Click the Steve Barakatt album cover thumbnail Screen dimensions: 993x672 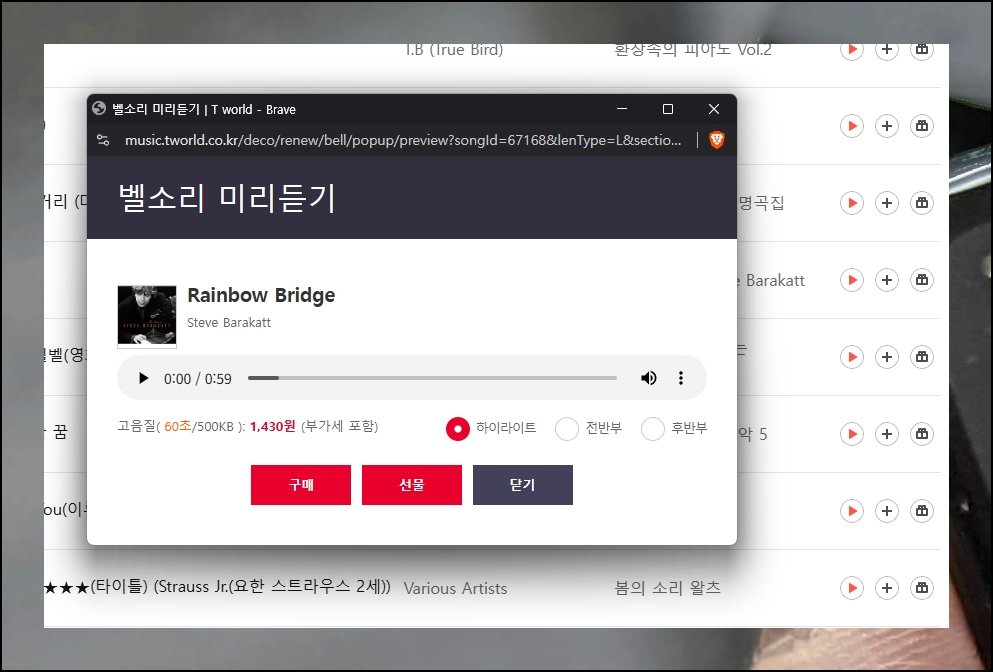pos(147,316)
